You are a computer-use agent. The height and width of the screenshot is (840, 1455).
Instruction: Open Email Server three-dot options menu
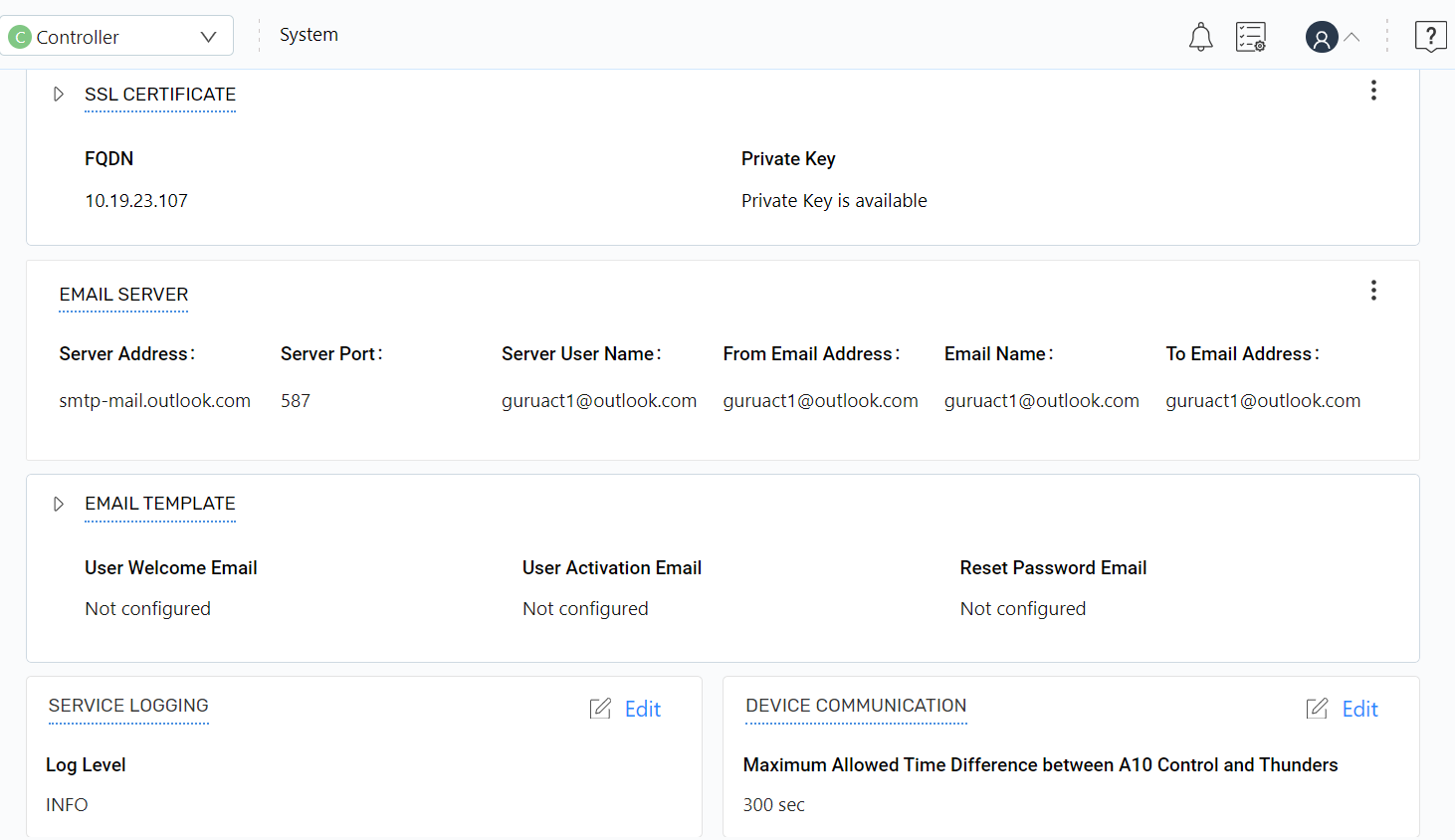point(1373,291)
